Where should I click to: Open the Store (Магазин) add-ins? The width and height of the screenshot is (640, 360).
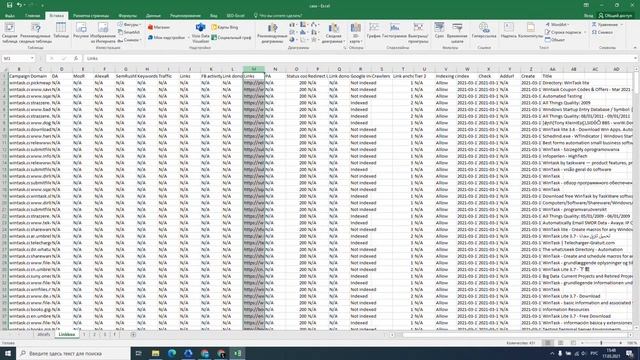coord(159,27)
